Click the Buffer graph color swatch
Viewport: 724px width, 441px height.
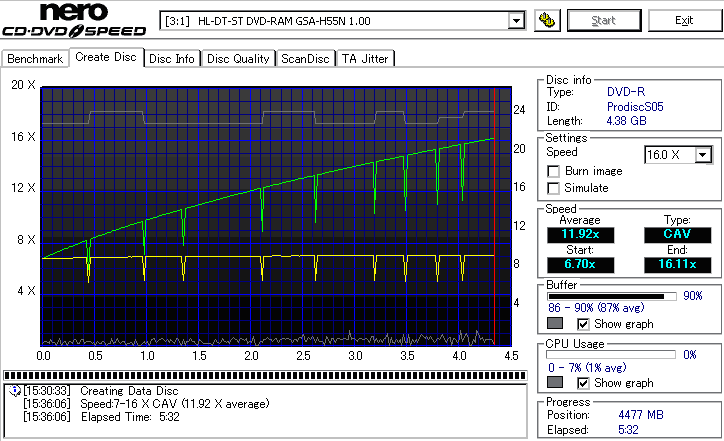tap(555, 324)
